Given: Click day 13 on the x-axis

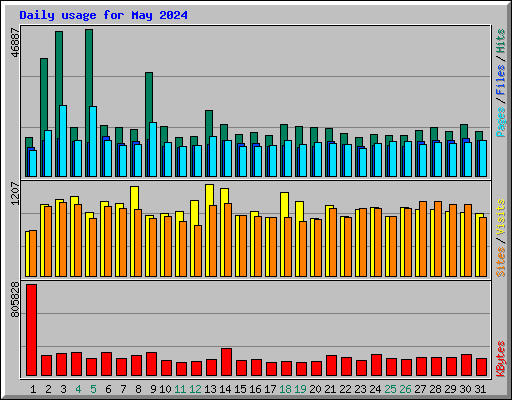Looking at the screenshot, I should point(210,389).
